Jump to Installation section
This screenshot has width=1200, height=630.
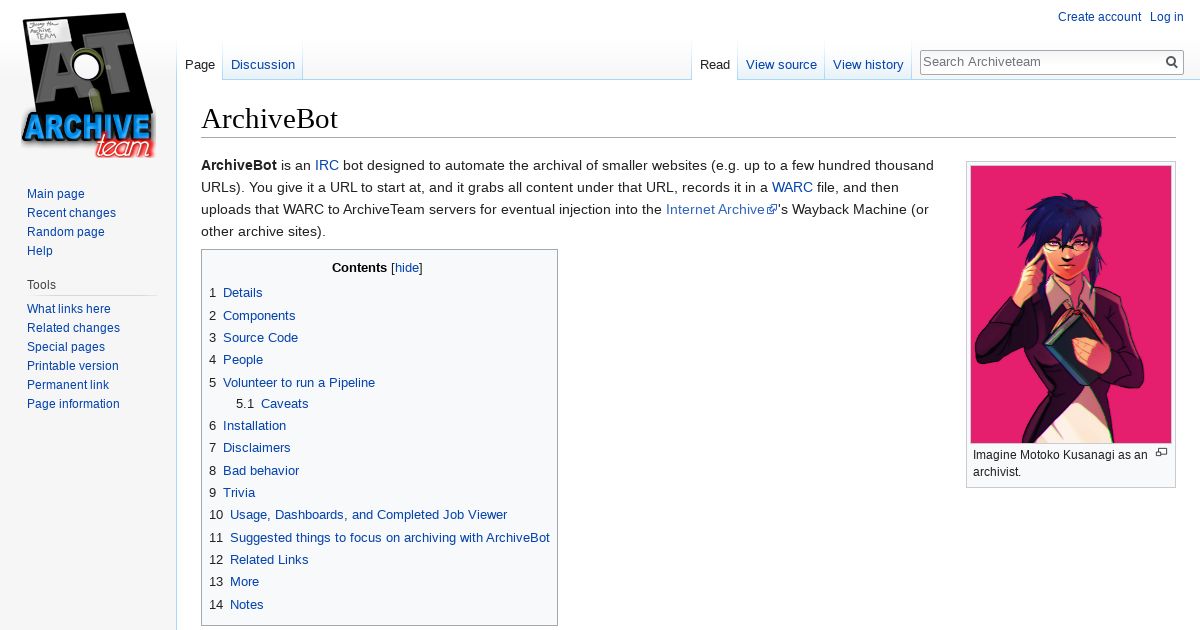coord(254,426)
